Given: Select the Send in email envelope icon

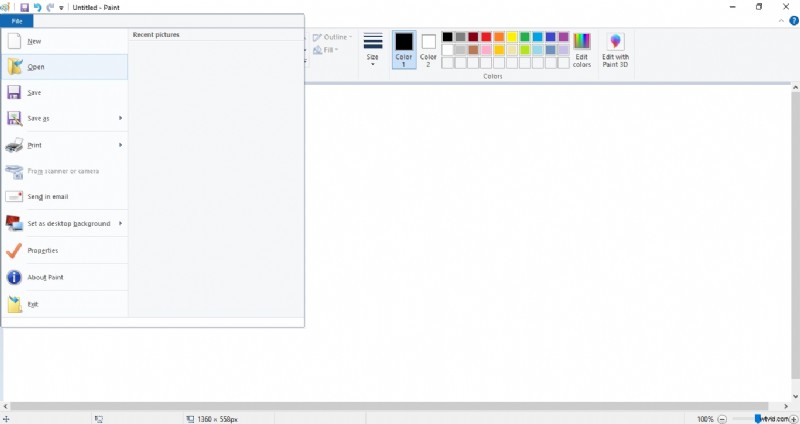Looking at the screenshot, I should (x=14, y=197).
